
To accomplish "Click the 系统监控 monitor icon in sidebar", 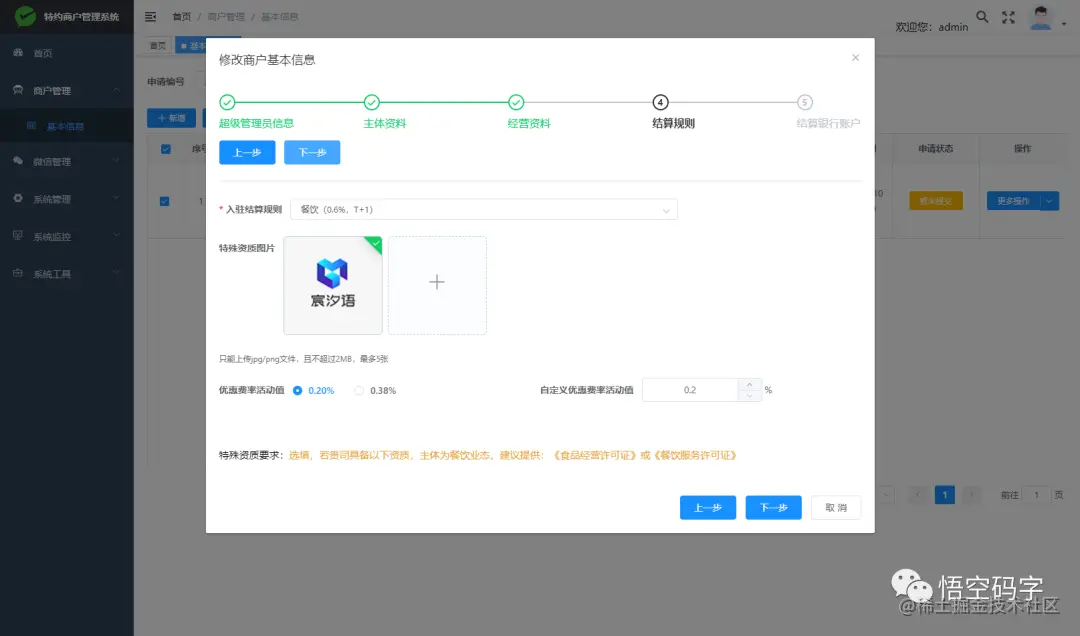I will click(x=18, y=236).
